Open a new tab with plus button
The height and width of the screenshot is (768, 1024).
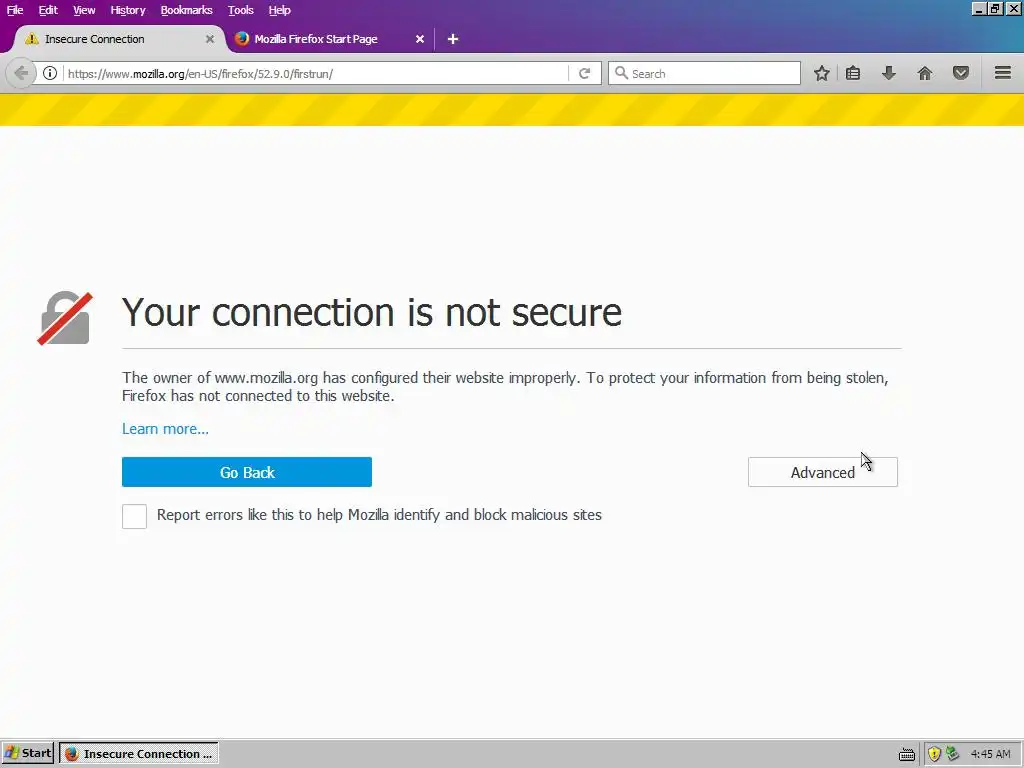coord(453,39)
